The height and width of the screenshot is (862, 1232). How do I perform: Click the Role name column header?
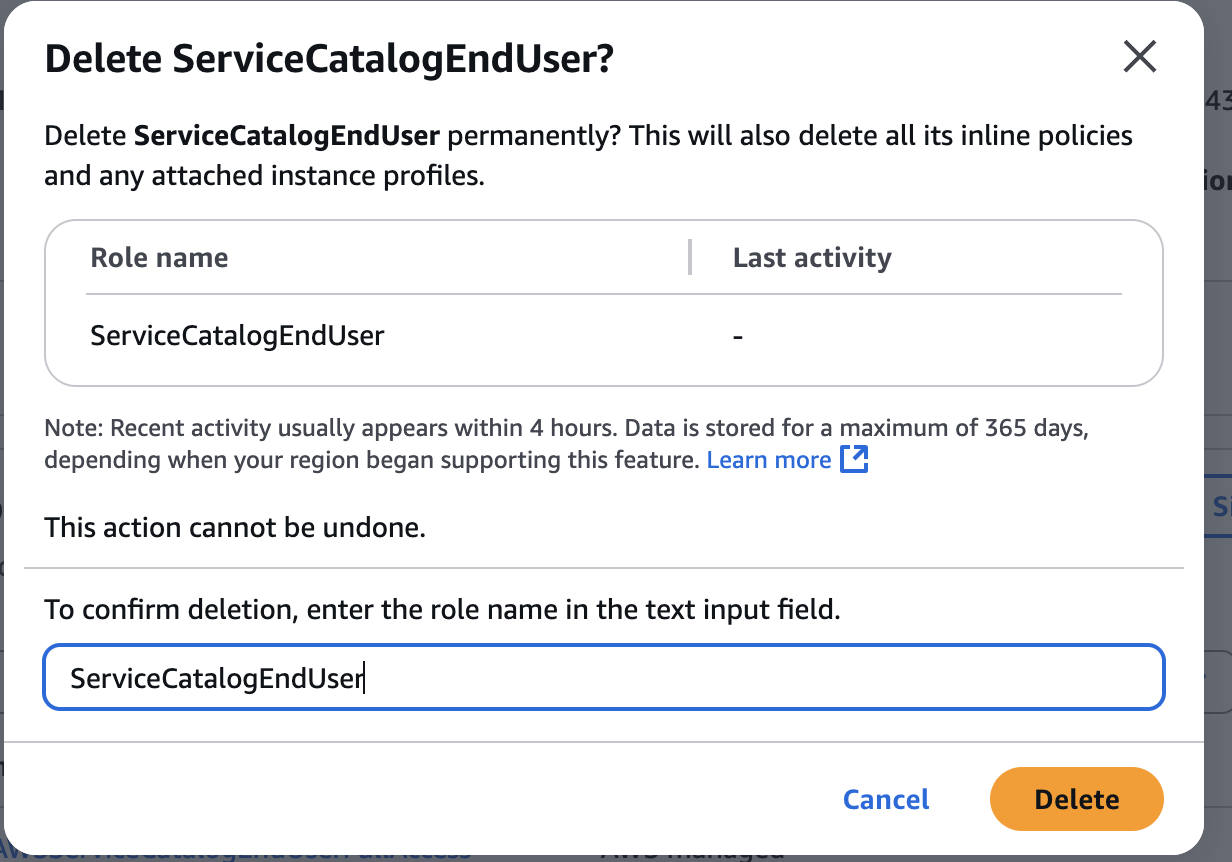159,258
